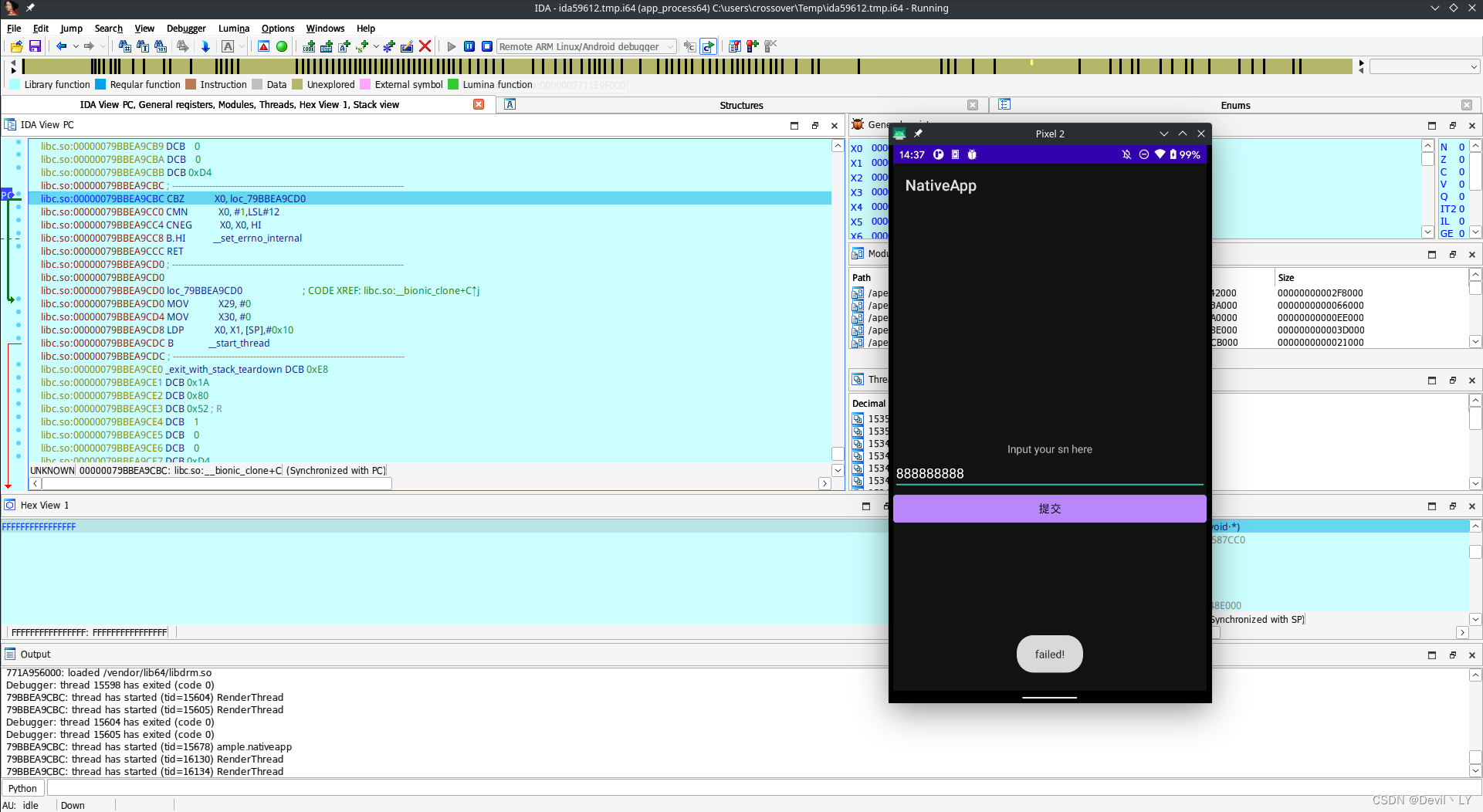The height and width of the screenshot is (812, 1483).
Task: Click the boxed letter A toolbar icon
Action: tap(228, 46)
